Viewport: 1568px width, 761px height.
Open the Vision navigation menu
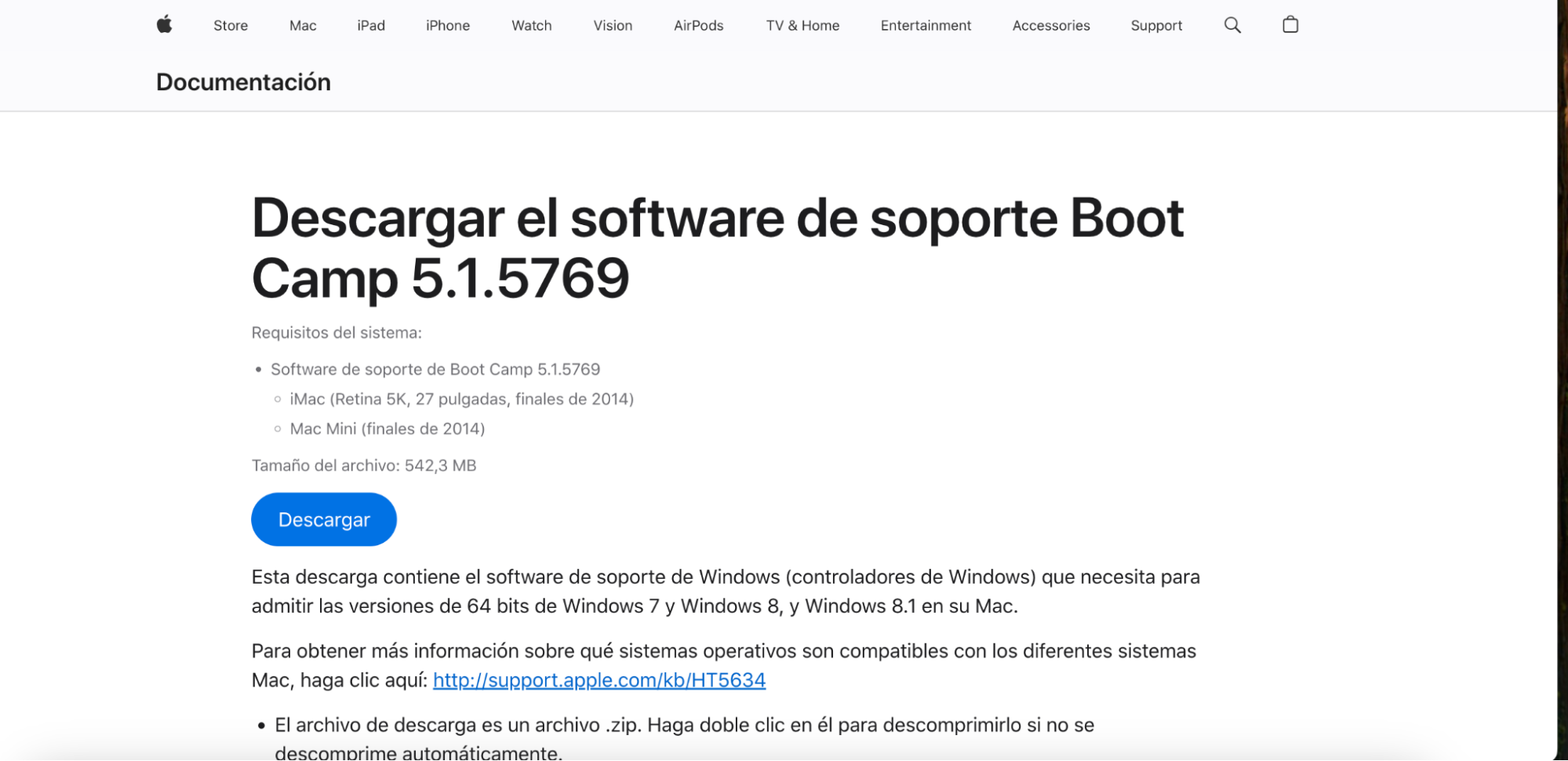(612, 25)
